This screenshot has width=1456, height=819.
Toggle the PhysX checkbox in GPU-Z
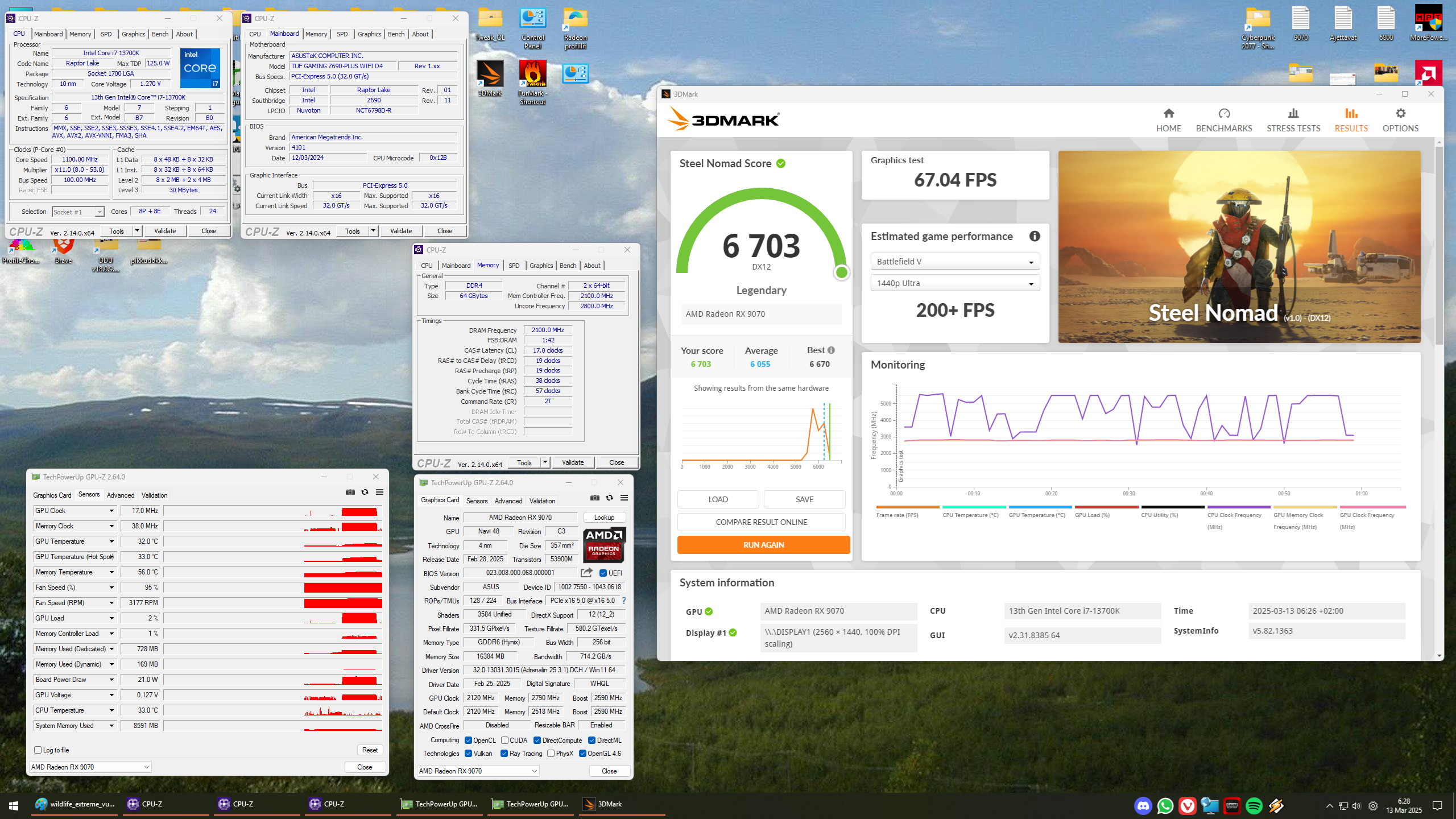(551, 753)
